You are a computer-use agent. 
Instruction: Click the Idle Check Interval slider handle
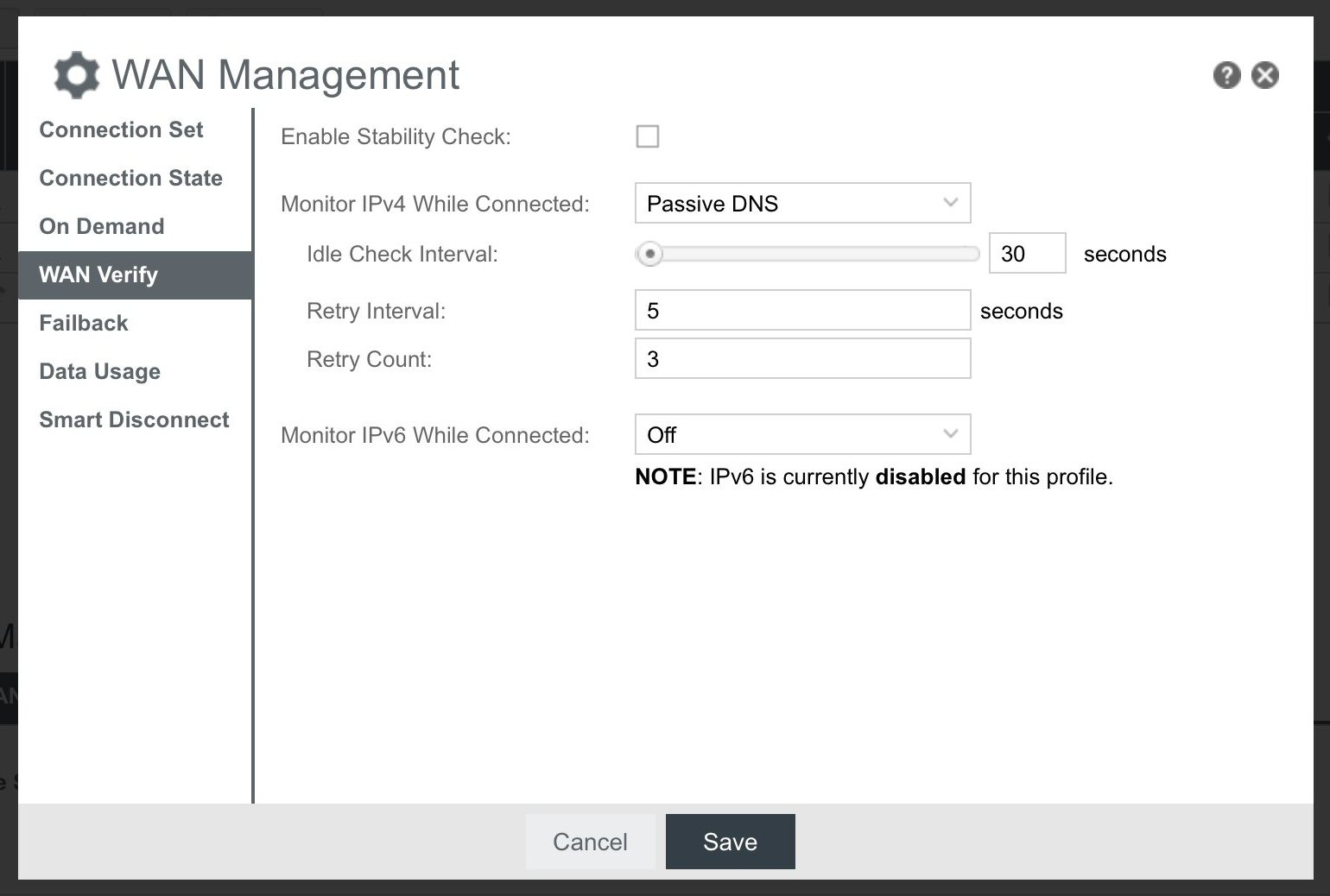tap(649, 254)
